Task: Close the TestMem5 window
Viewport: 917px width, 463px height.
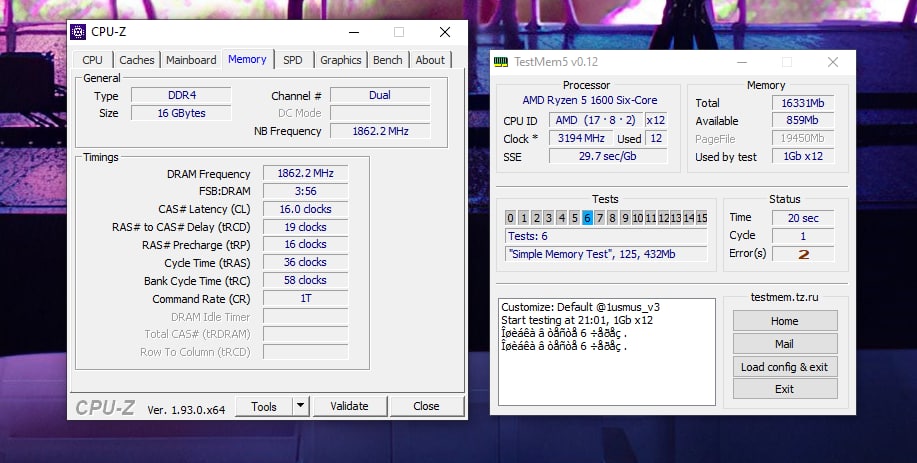Action: point(833,62)
